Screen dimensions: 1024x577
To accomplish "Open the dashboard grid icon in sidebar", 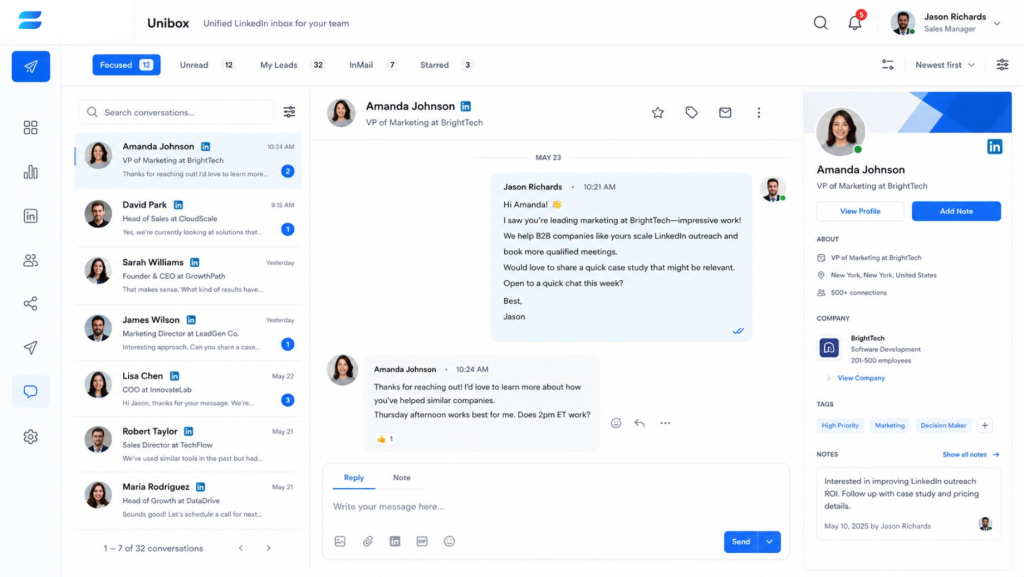I will tap(31, 127).
